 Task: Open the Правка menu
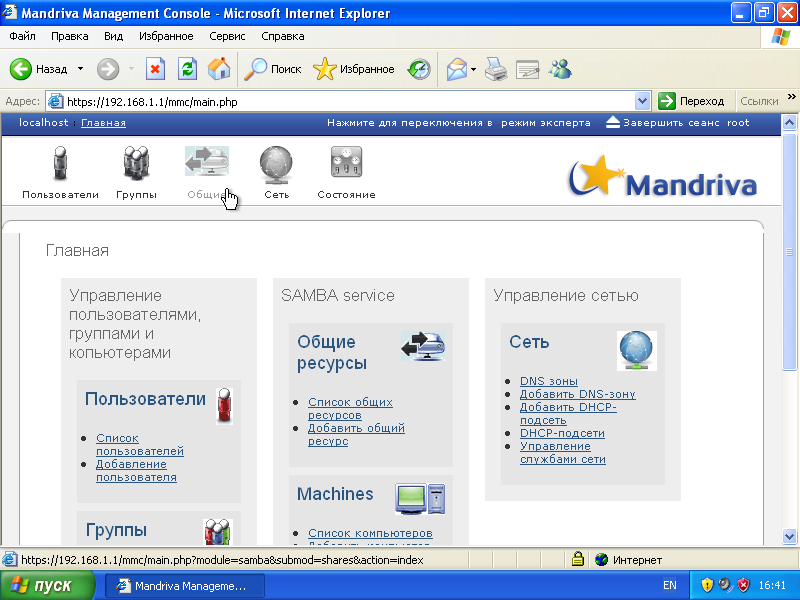click(69, 36)
